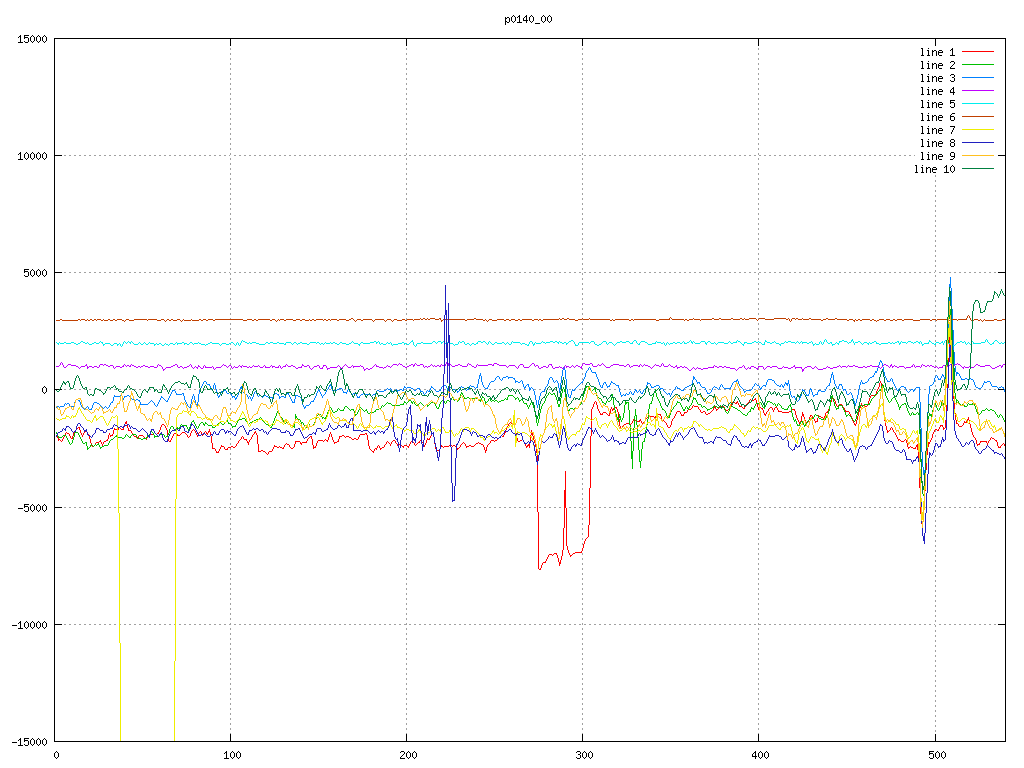Select the 10000 y-axis tick label
Image resolution: width=1024 pixels, height=768 pixels.
[30, 156]
